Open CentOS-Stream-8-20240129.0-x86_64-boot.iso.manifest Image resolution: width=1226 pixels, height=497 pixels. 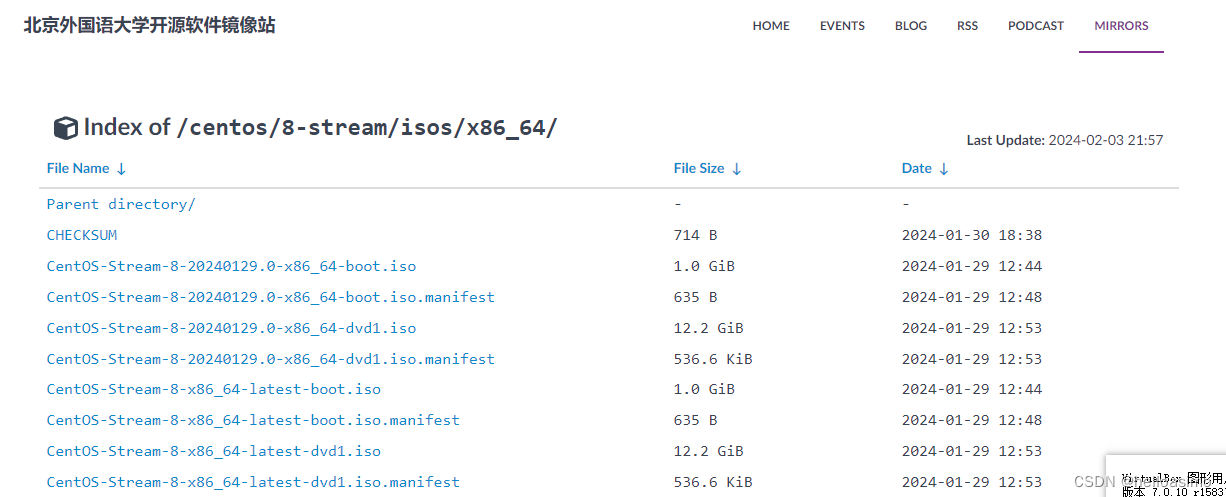(270, 297)
